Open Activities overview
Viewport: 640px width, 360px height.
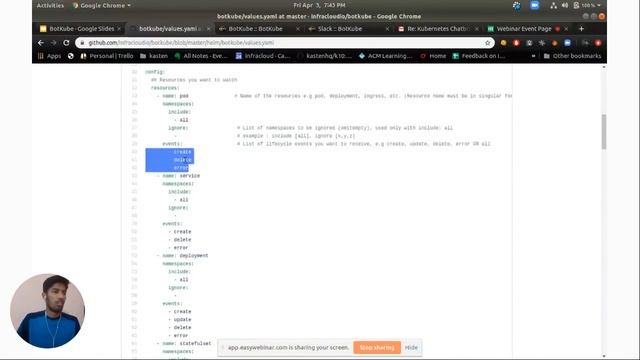coord(50,6)
